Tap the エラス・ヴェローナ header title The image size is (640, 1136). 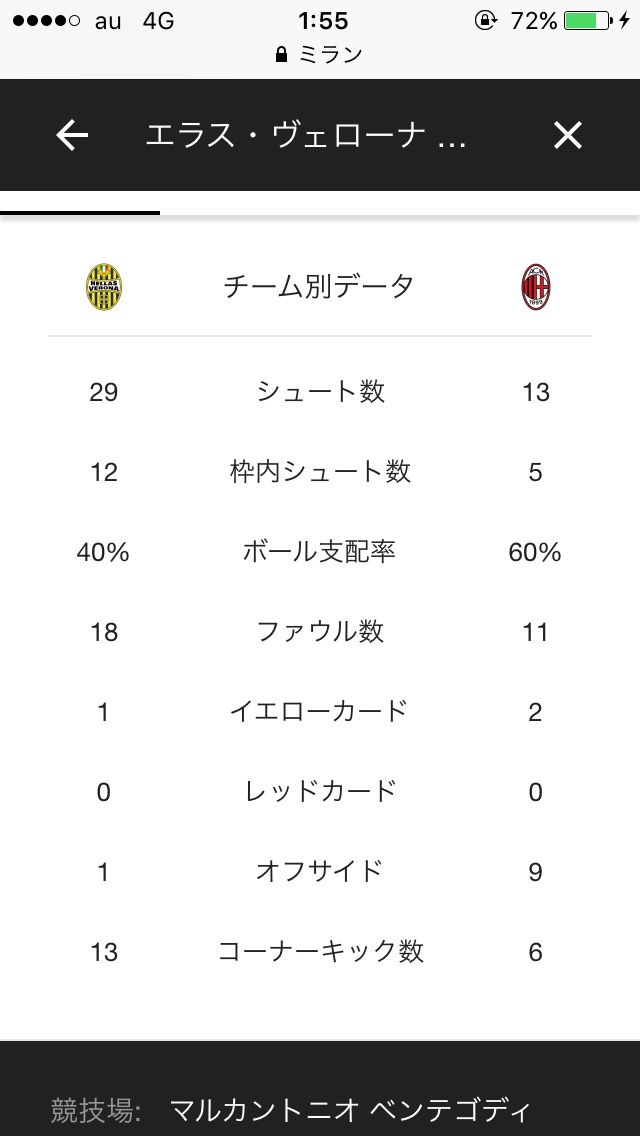coord(305,135)
